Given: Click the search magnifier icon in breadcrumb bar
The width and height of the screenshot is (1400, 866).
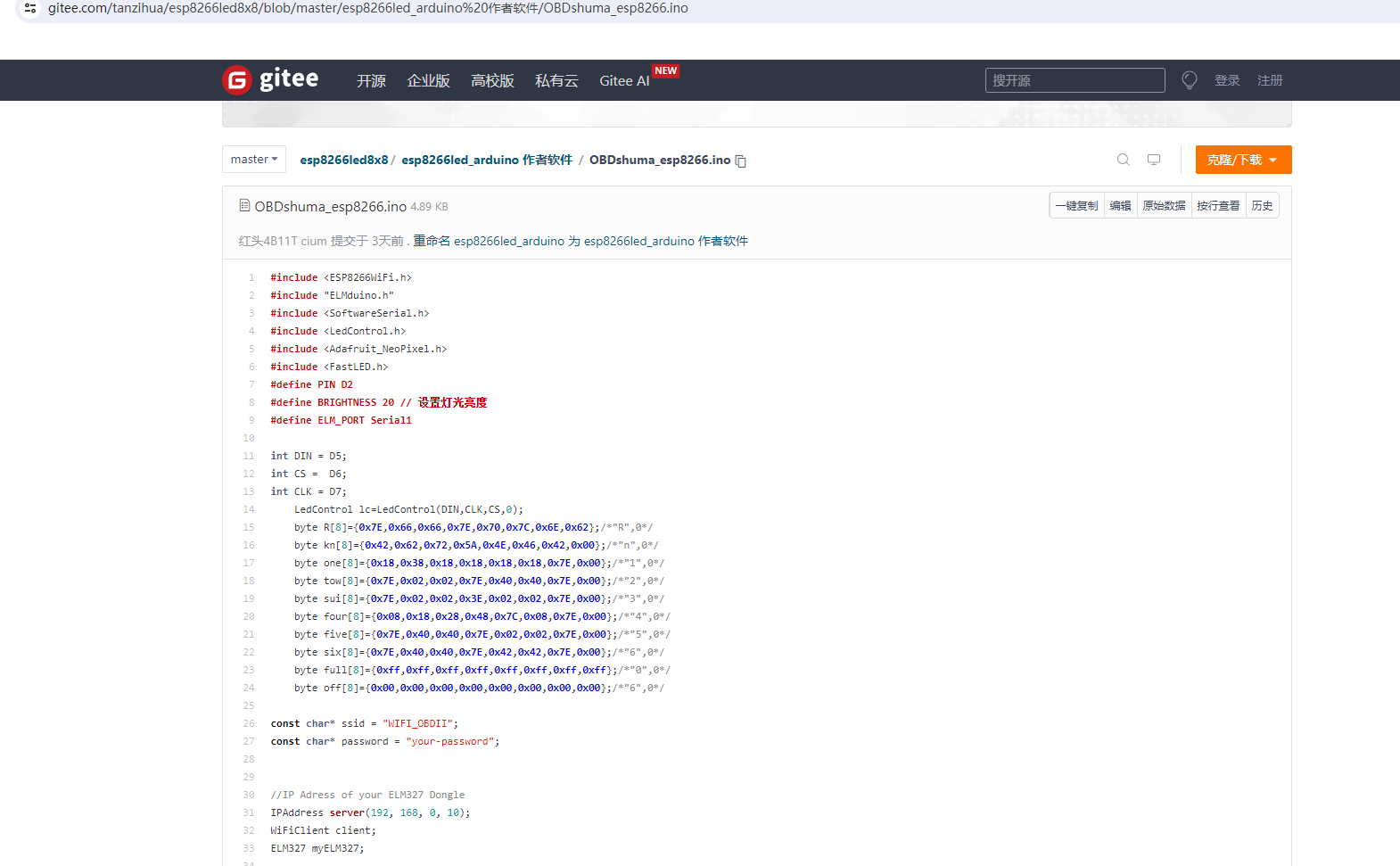Looking at the screenshot, I should point(1124,160).
